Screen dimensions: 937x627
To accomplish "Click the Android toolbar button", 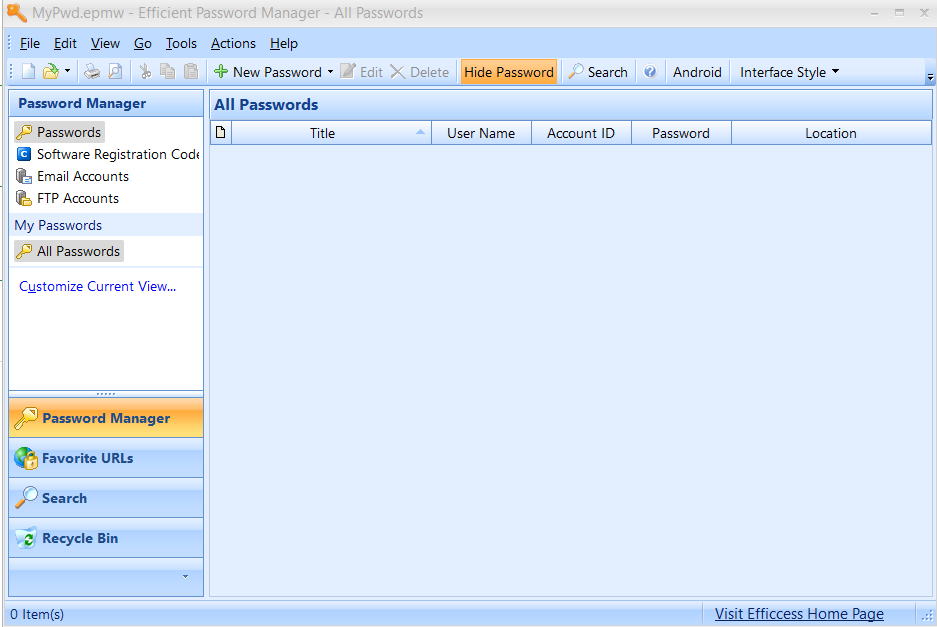I will [x=697, y=72].
